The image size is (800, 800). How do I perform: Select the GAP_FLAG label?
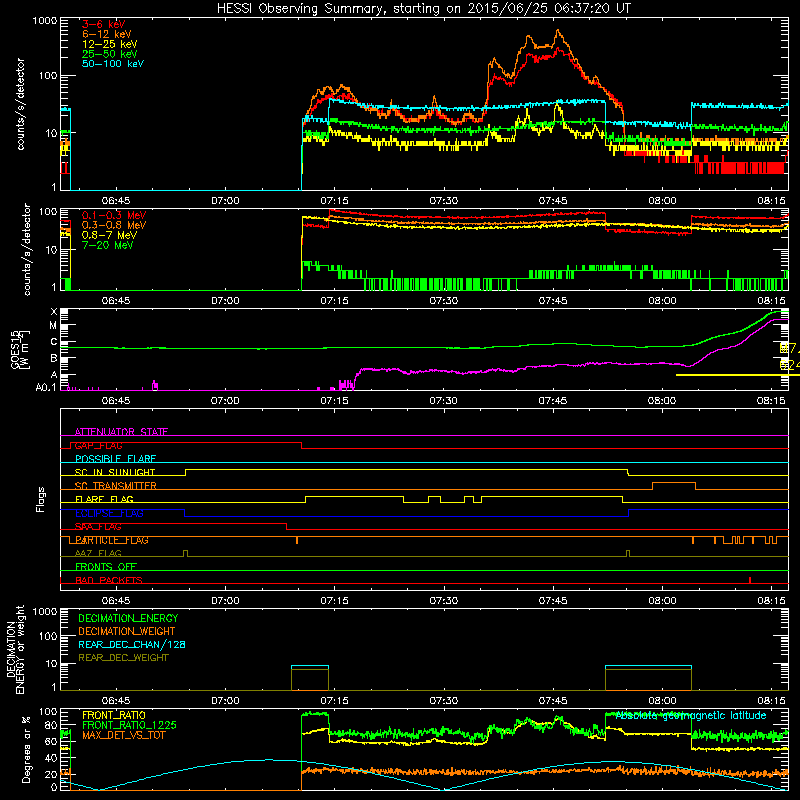pos(98,445)
